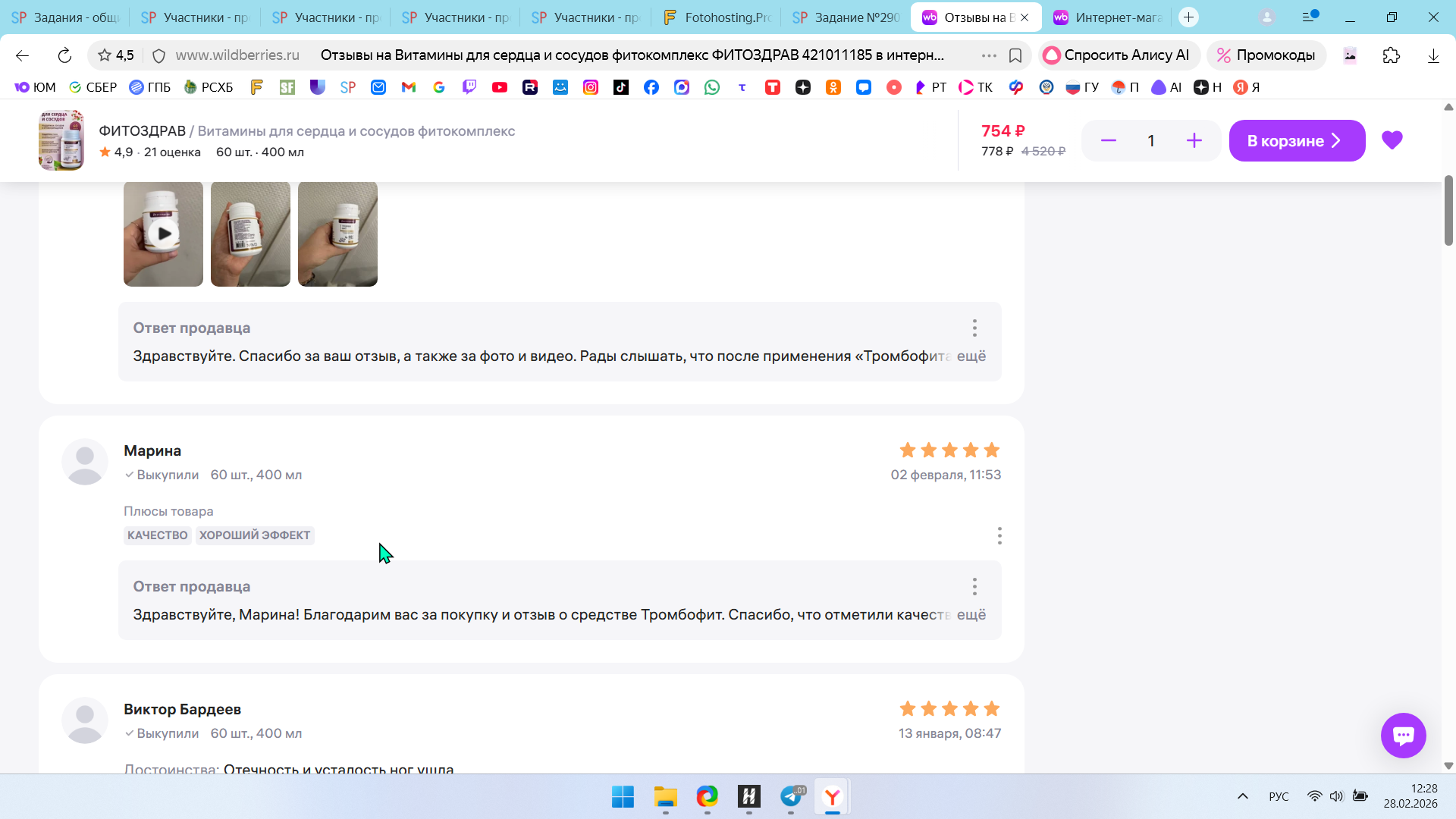Open YouTube bookmark in bookmarks bar

click(500, 87)
